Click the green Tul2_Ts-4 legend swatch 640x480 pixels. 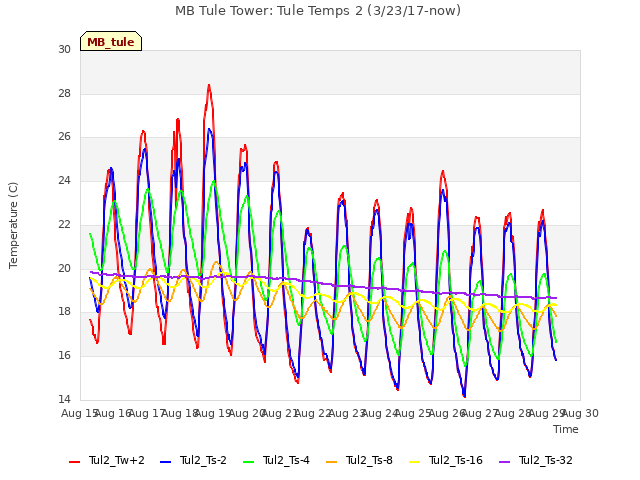(x=248, y=462)
